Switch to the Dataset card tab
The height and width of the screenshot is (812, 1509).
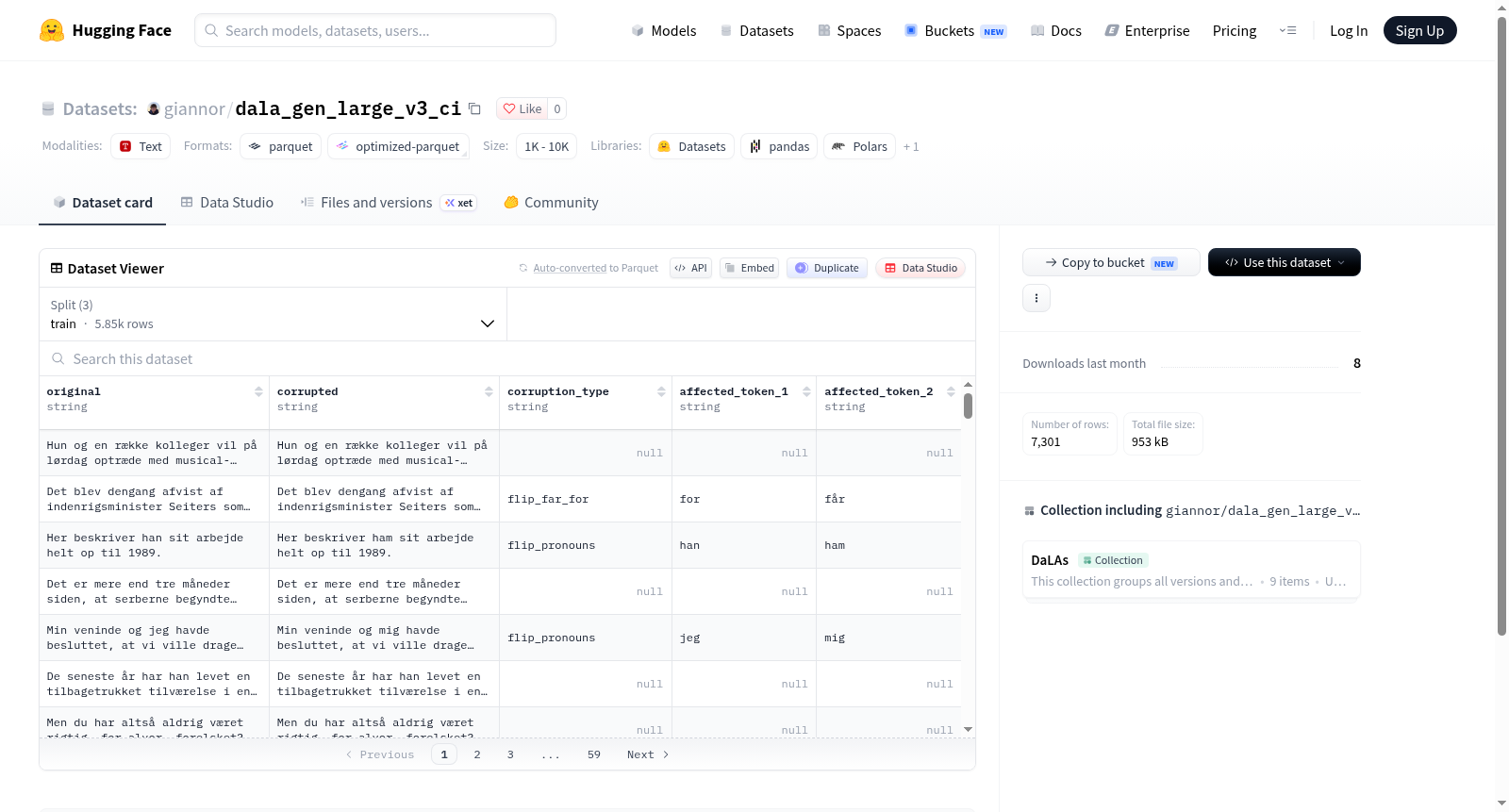coord(102,202)
